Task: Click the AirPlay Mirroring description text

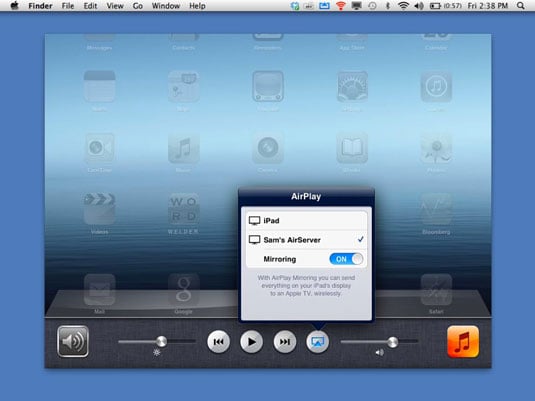Action: click(x=306, y=286)
